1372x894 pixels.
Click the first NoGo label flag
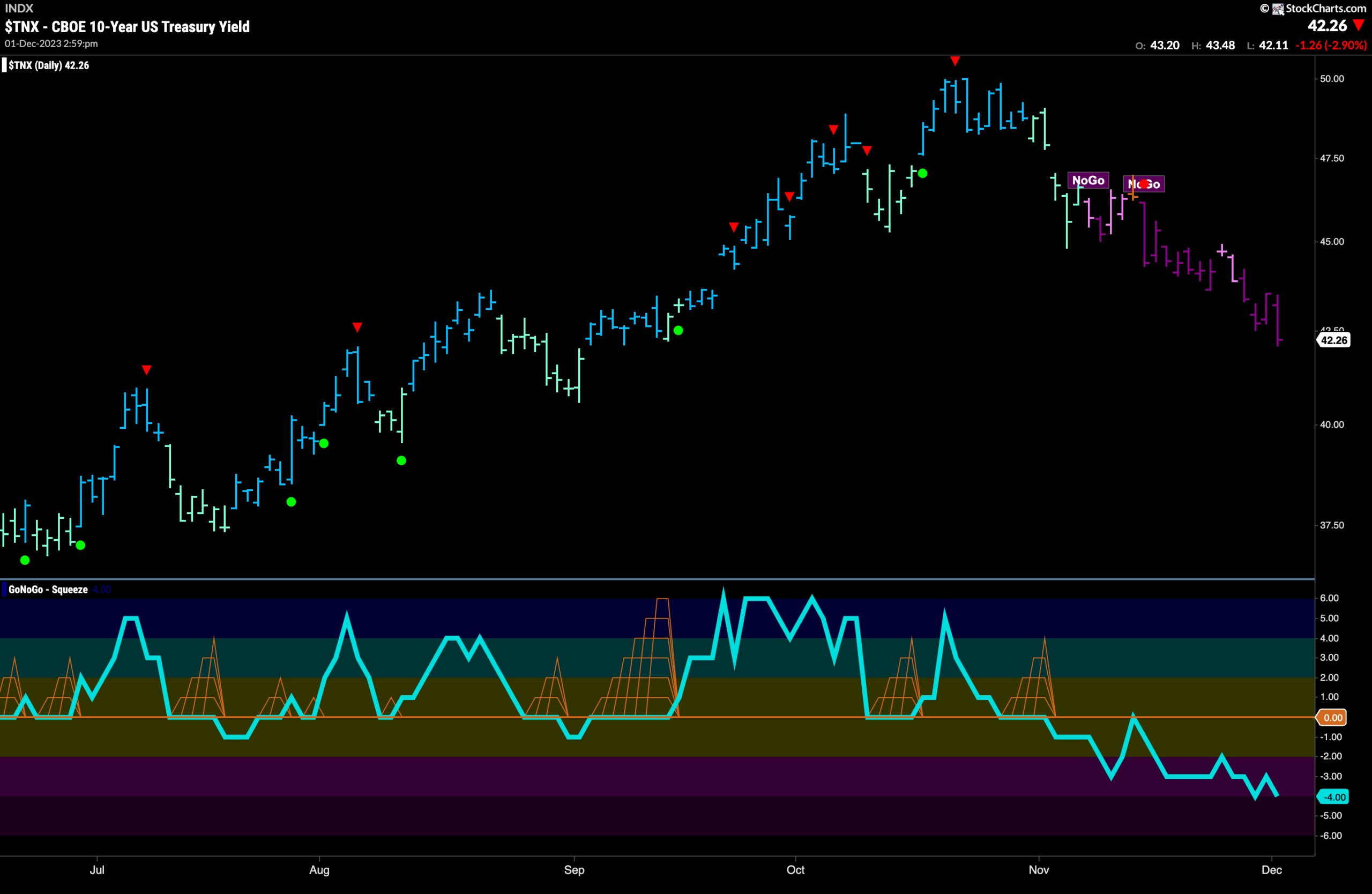[1088, 181]
